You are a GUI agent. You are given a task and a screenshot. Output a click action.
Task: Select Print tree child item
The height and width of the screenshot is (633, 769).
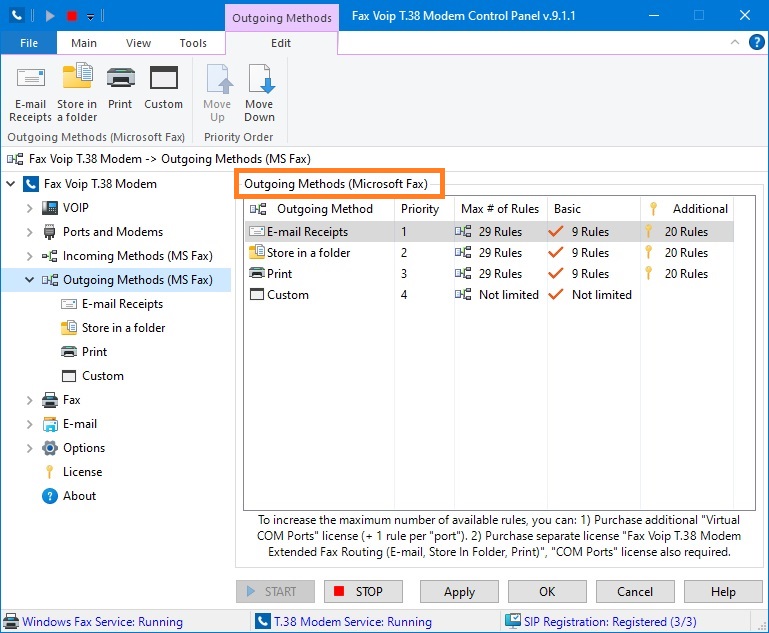pyautogui.click(x=94, y=352)
